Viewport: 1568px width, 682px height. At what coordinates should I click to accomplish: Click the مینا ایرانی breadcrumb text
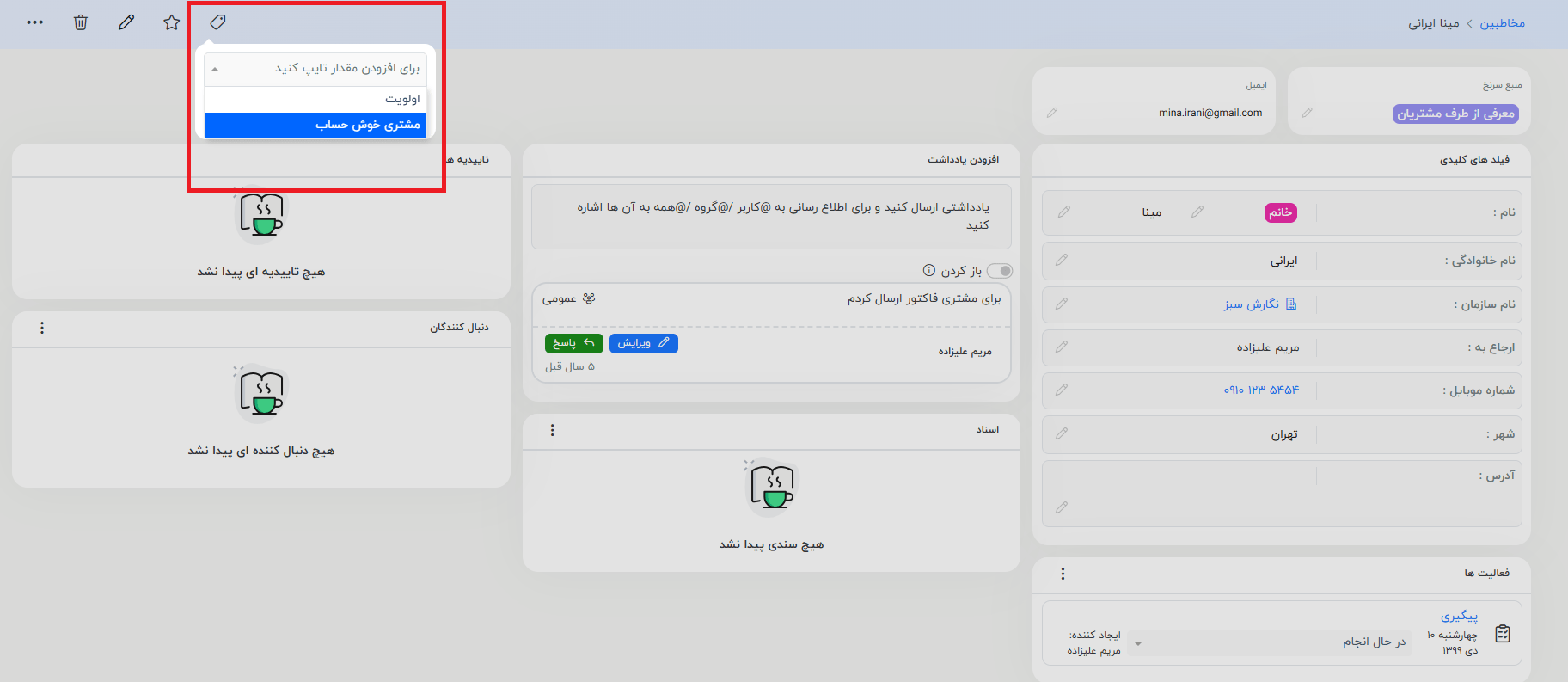tap(1434, 23)
